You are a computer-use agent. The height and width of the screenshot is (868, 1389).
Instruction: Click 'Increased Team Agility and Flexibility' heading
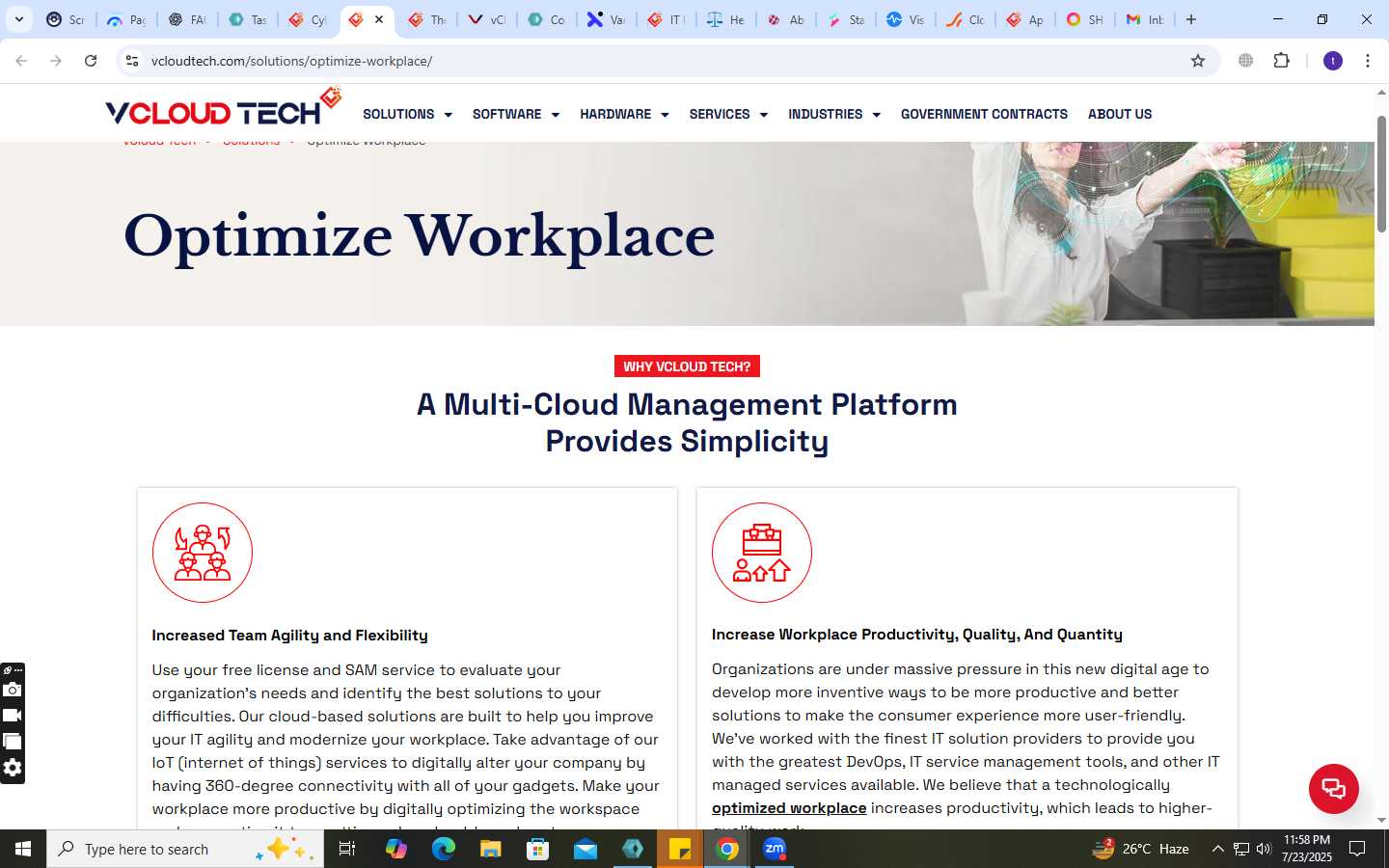[289, 635]
